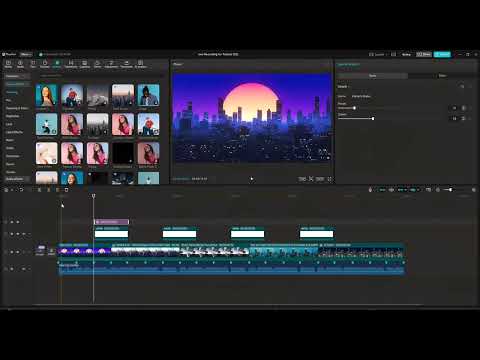Select the first-row effect with man in beanie
Viewport: 480px width, 360px height.
[149, 95]
